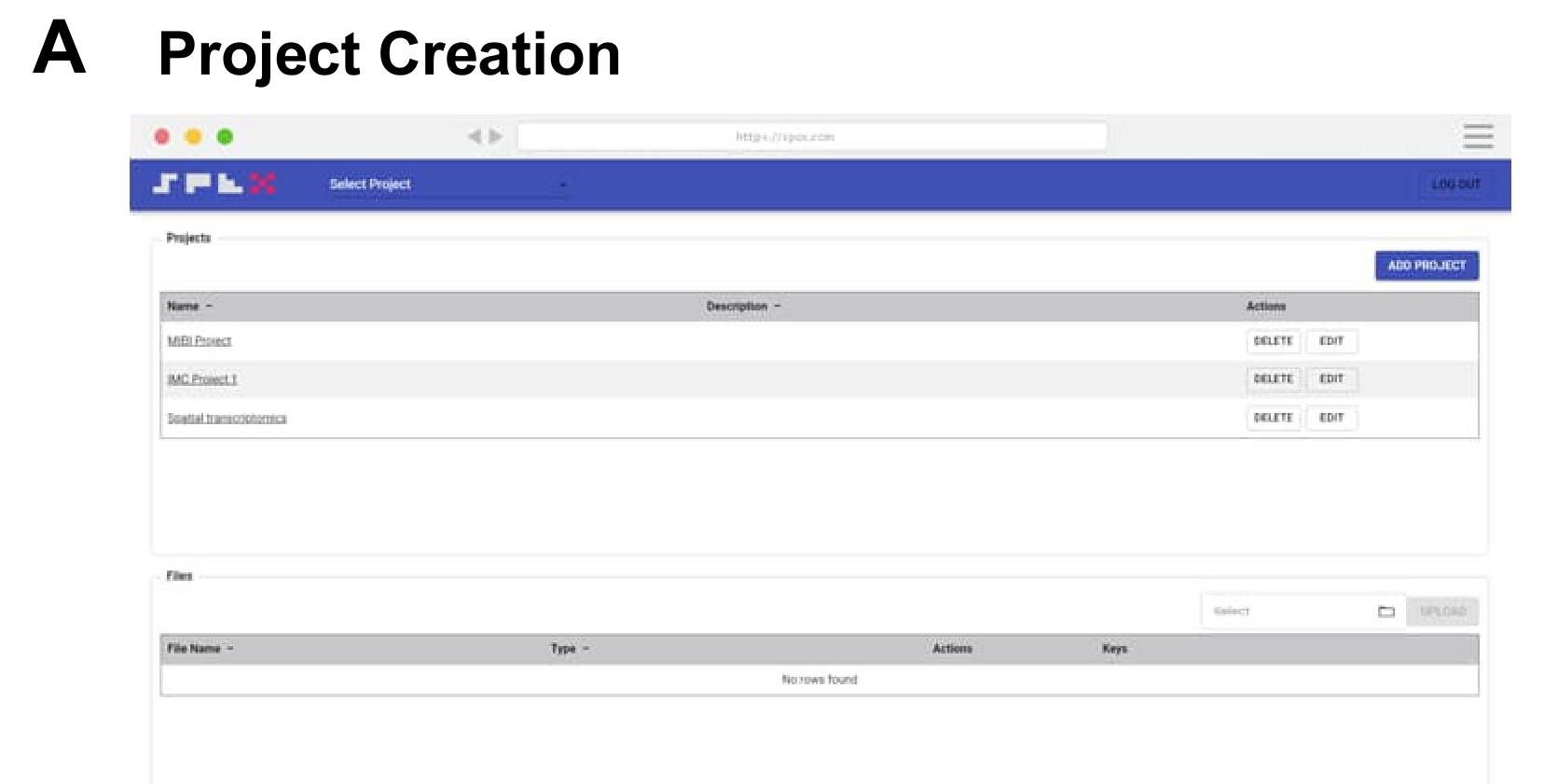Delete the MIBI Project
This screenshot has height=784, width=1544.
pos(1273,341)
